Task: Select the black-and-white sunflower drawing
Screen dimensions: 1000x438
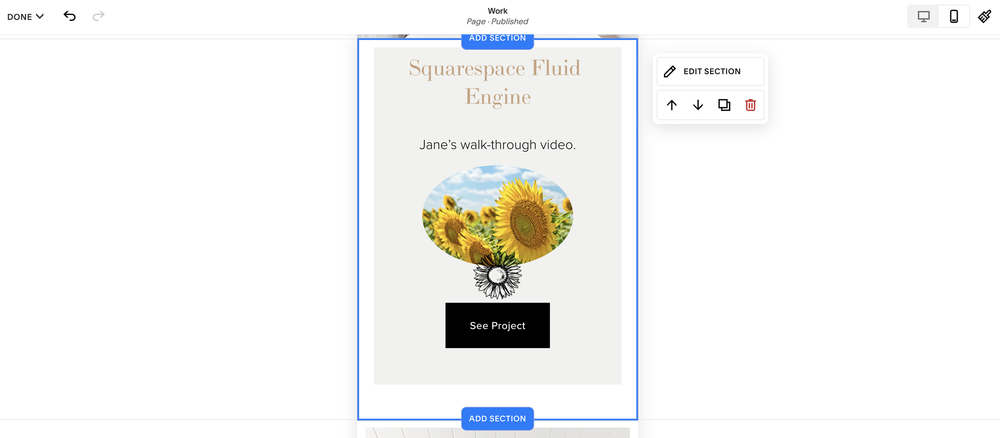Action: (497, 277)
